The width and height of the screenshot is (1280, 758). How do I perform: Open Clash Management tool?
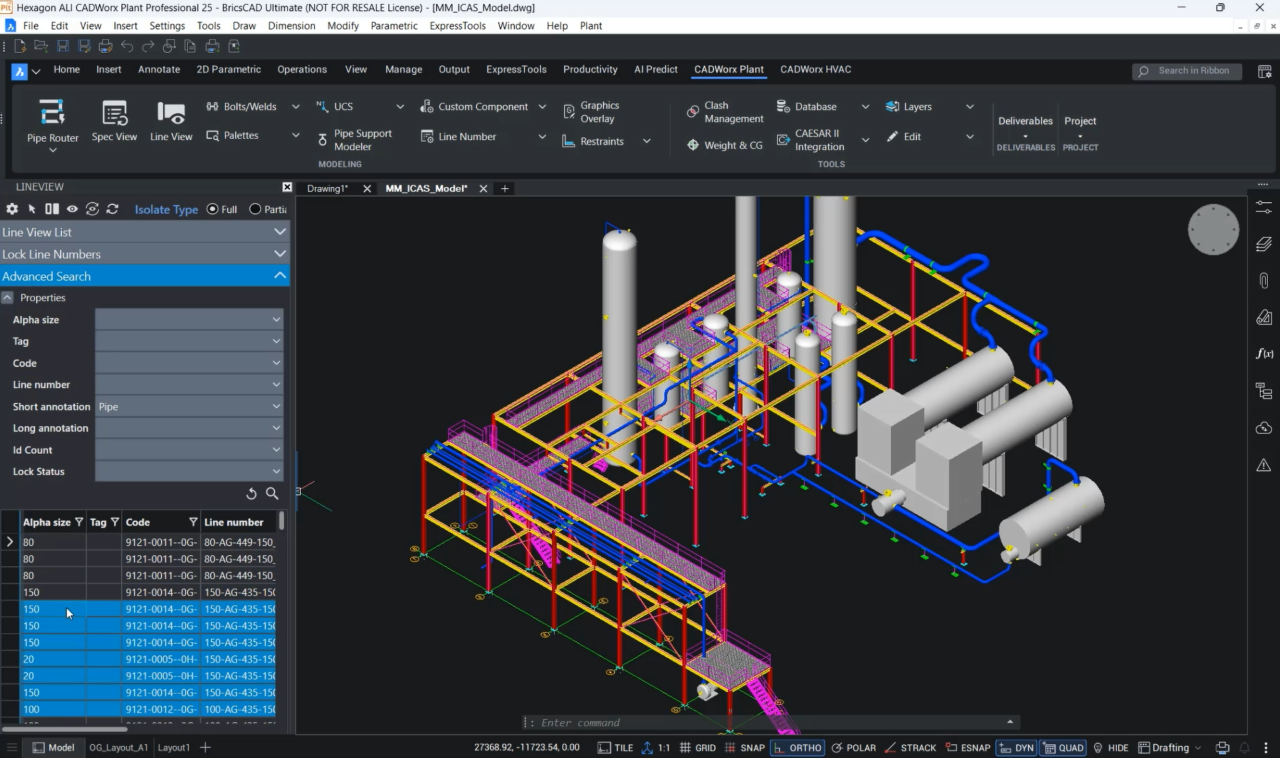pyautogui.click(x=725, y=112)
